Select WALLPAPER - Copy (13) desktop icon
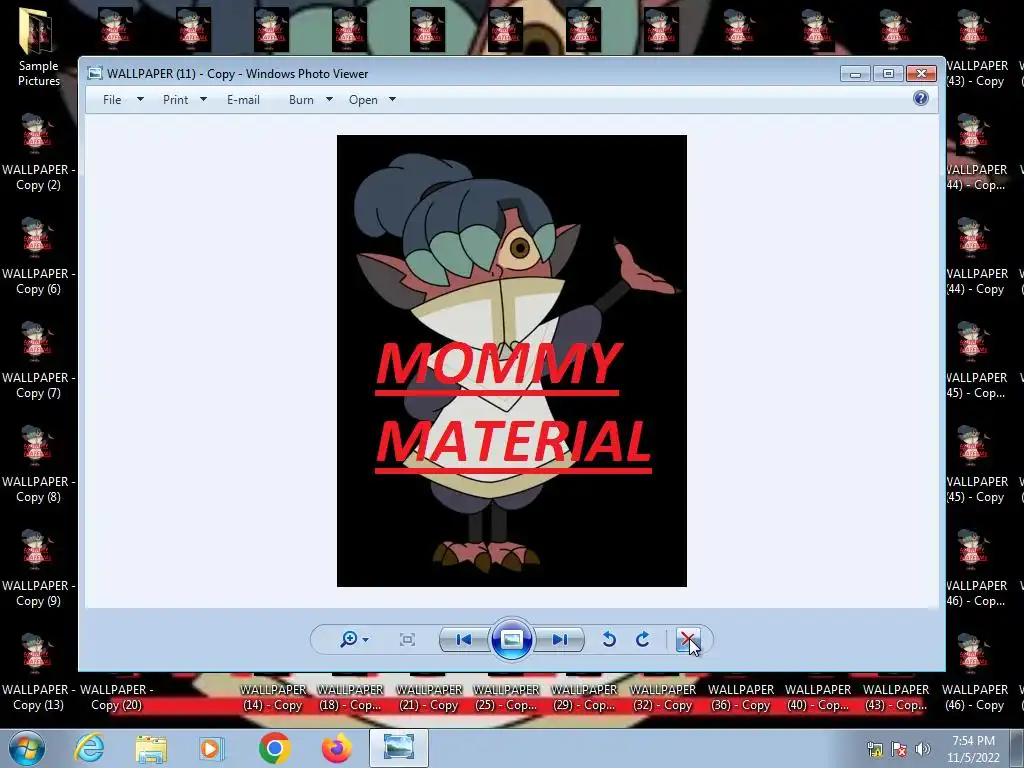 (38, 671)
